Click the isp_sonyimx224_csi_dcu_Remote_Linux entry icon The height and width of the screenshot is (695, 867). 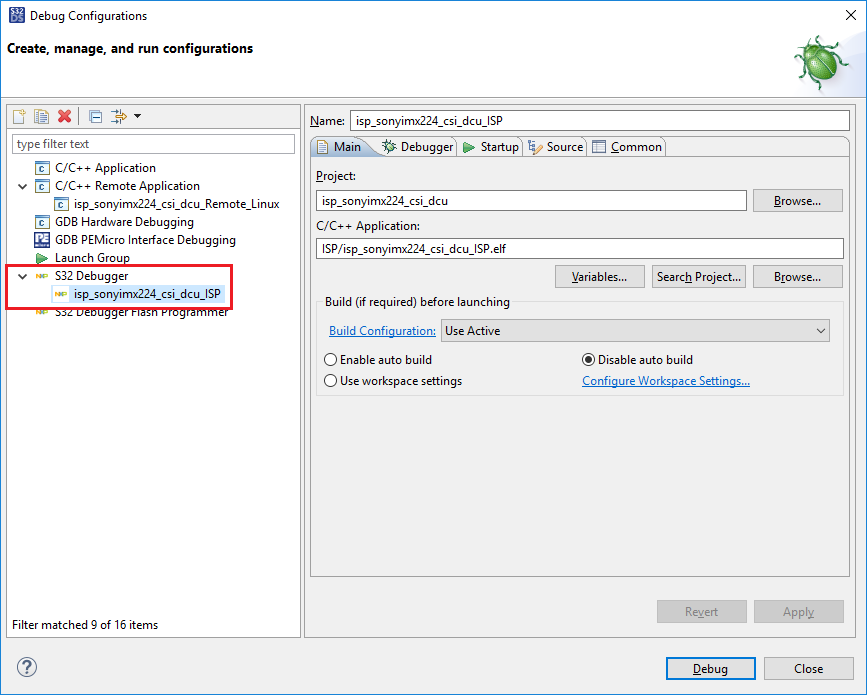coord(61,204)
